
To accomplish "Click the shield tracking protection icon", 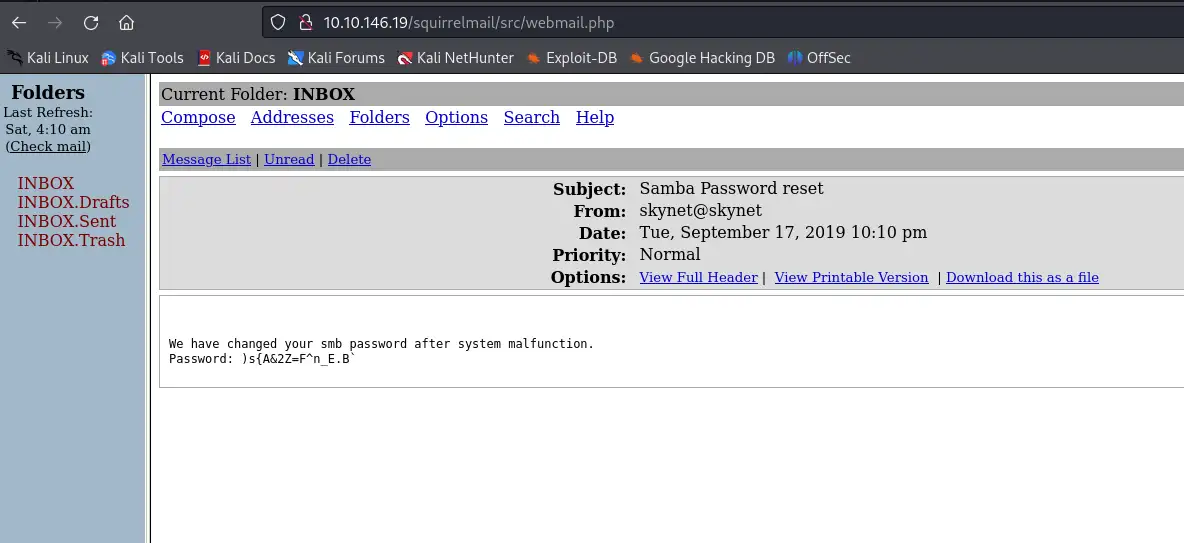I will (280, 22).
